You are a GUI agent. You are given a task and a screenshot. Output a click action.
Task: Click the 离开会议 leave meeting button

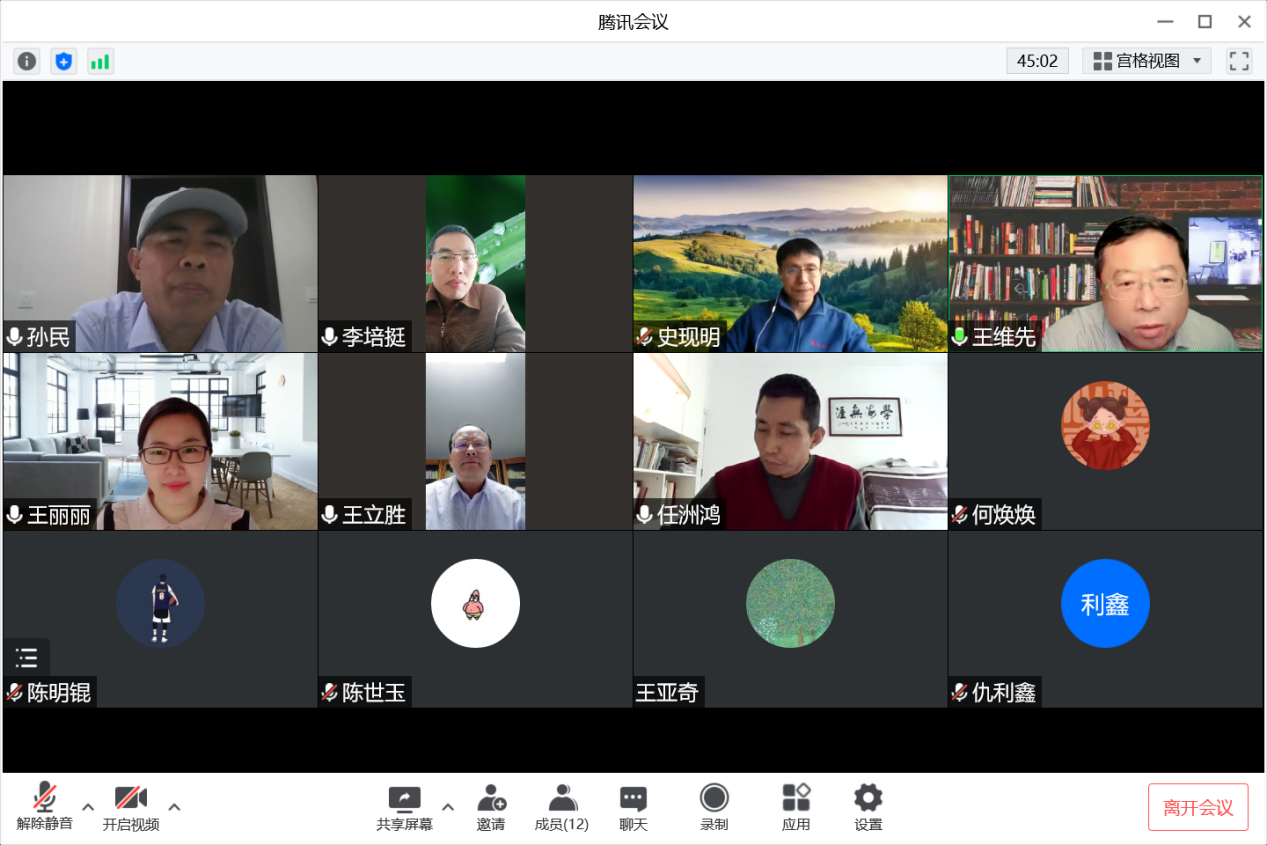pos(1198,807)
